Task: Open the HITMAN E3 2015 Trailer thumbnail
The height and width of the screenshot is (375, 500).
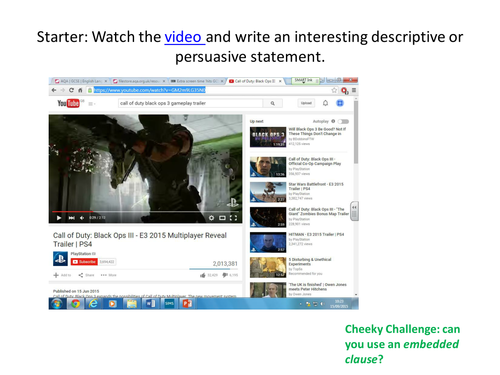Action: [x=268, y=242]
